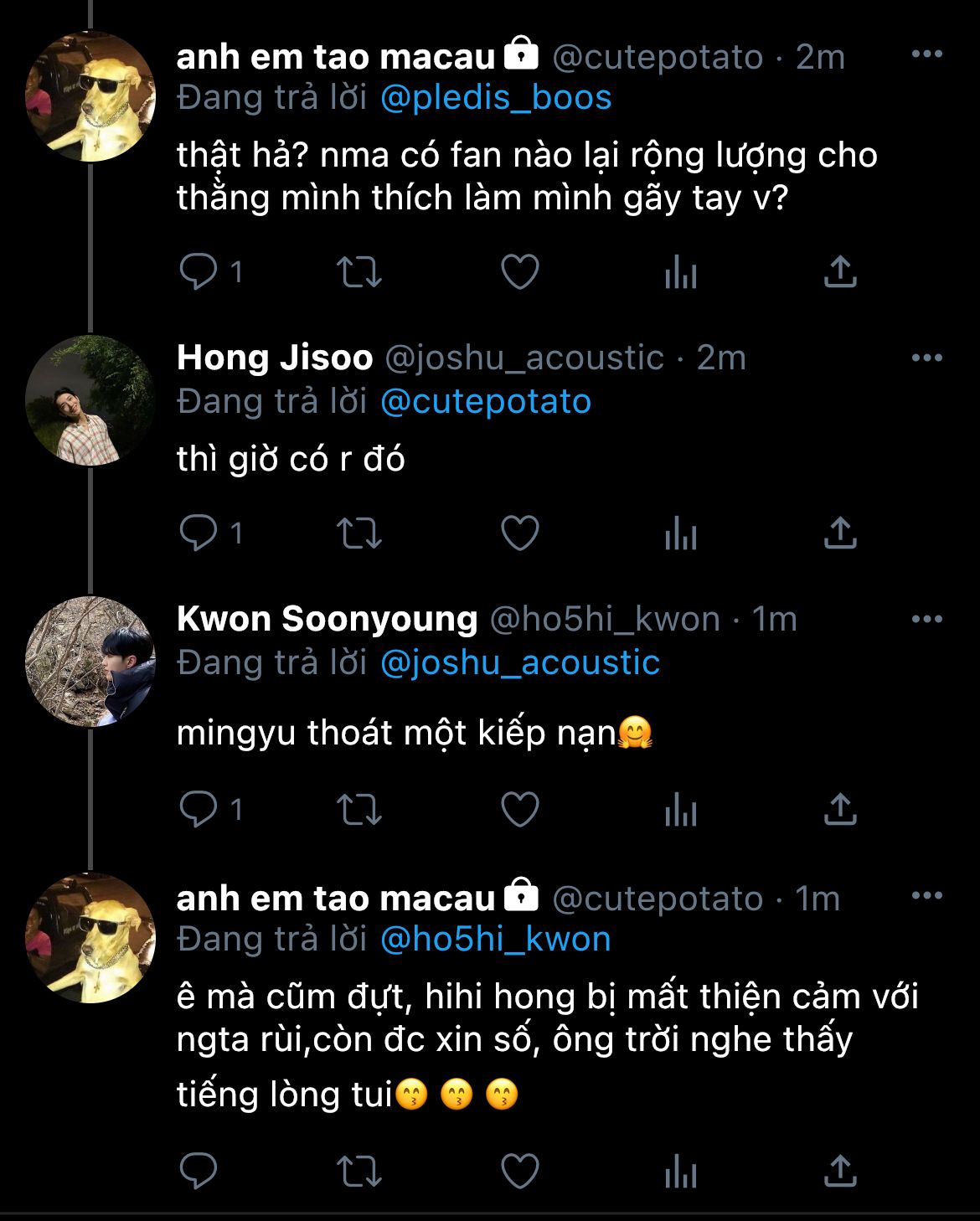980x1221 pixels.
Task: Open Kwon Soonyoung's profile picture
Action: 90,662
